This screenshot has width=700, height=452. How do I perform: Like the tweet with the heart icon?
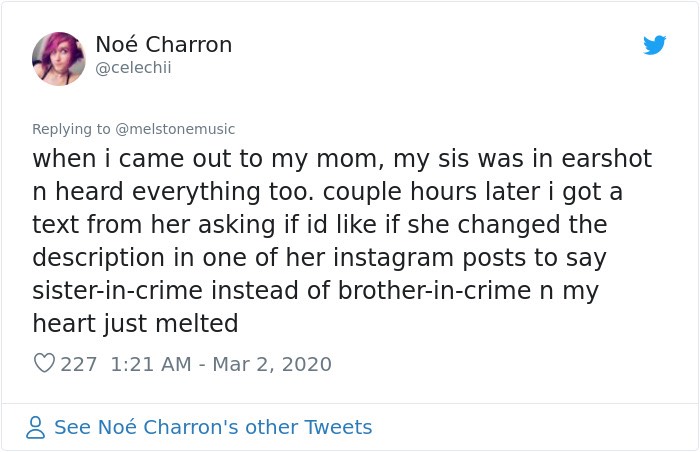point(45,363)
